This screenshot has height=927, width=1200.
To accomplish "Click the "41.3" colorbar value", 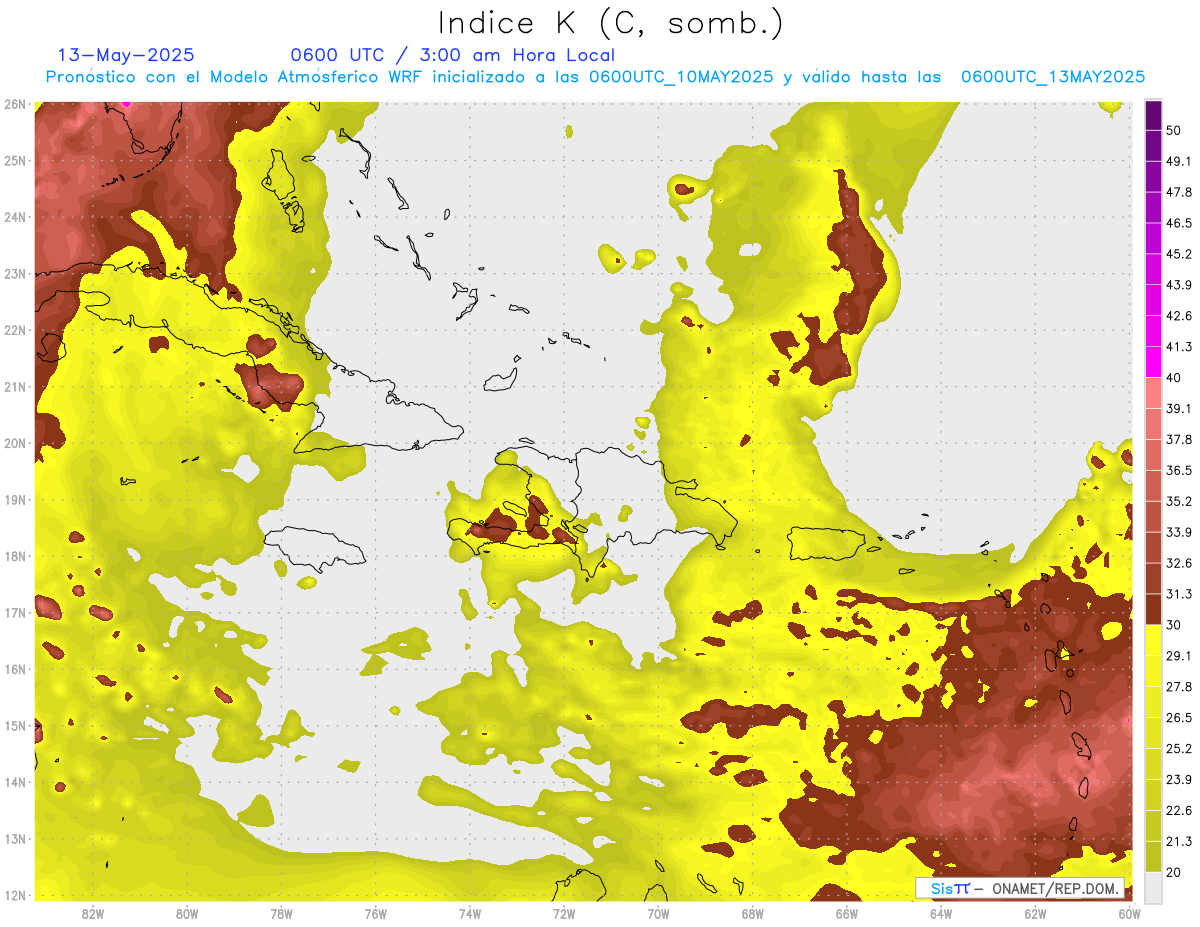I will (x=1179, y=347).
